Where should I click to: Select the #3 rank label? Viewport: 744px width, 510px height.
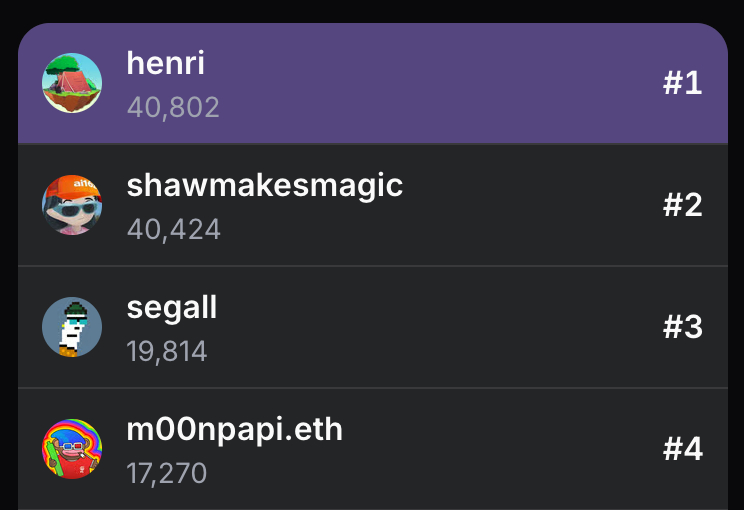point(682,327)
